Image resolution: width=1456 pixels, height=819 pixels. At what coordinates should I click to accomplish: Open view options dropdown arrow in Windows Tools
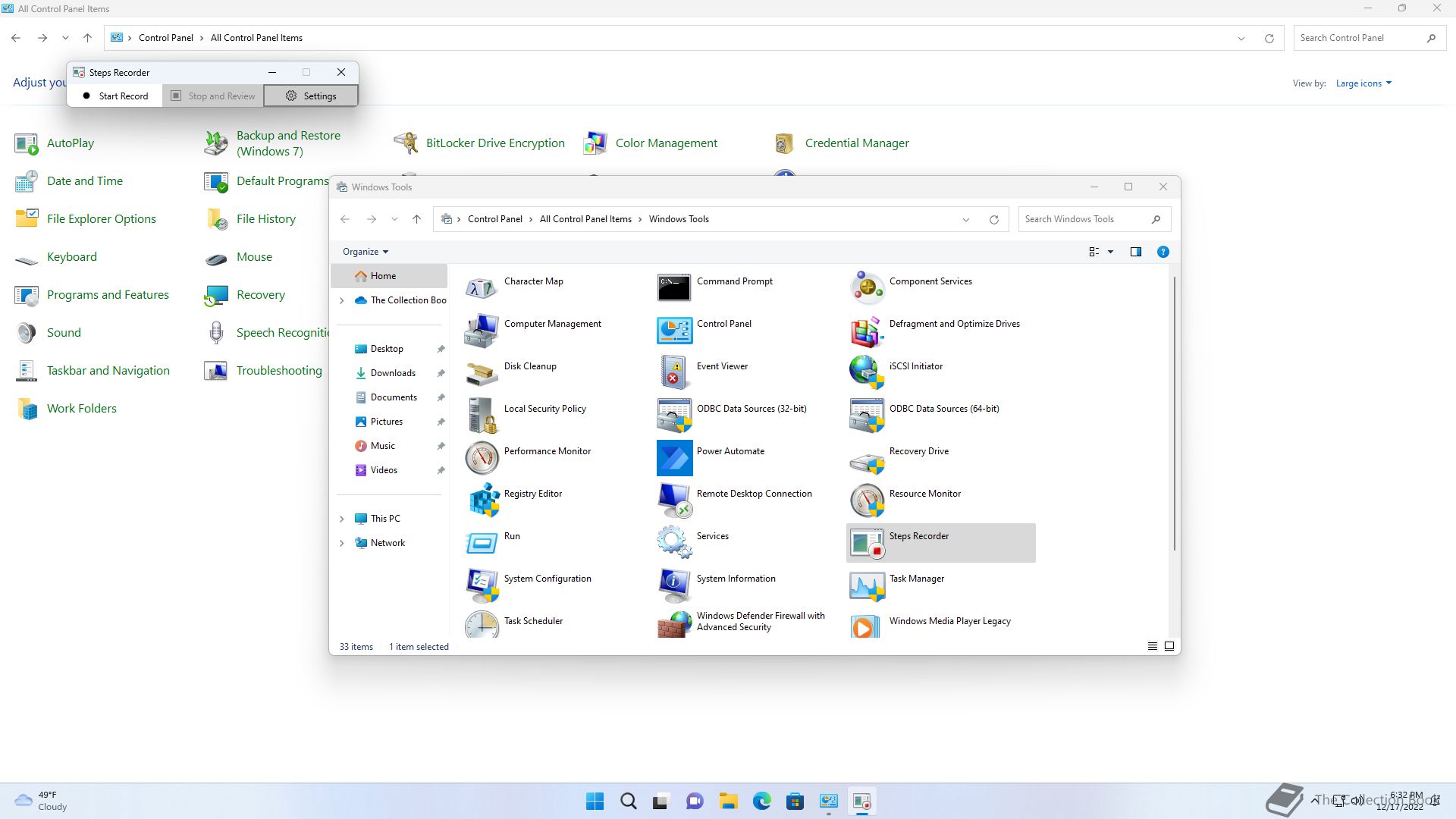(1110, 252)
